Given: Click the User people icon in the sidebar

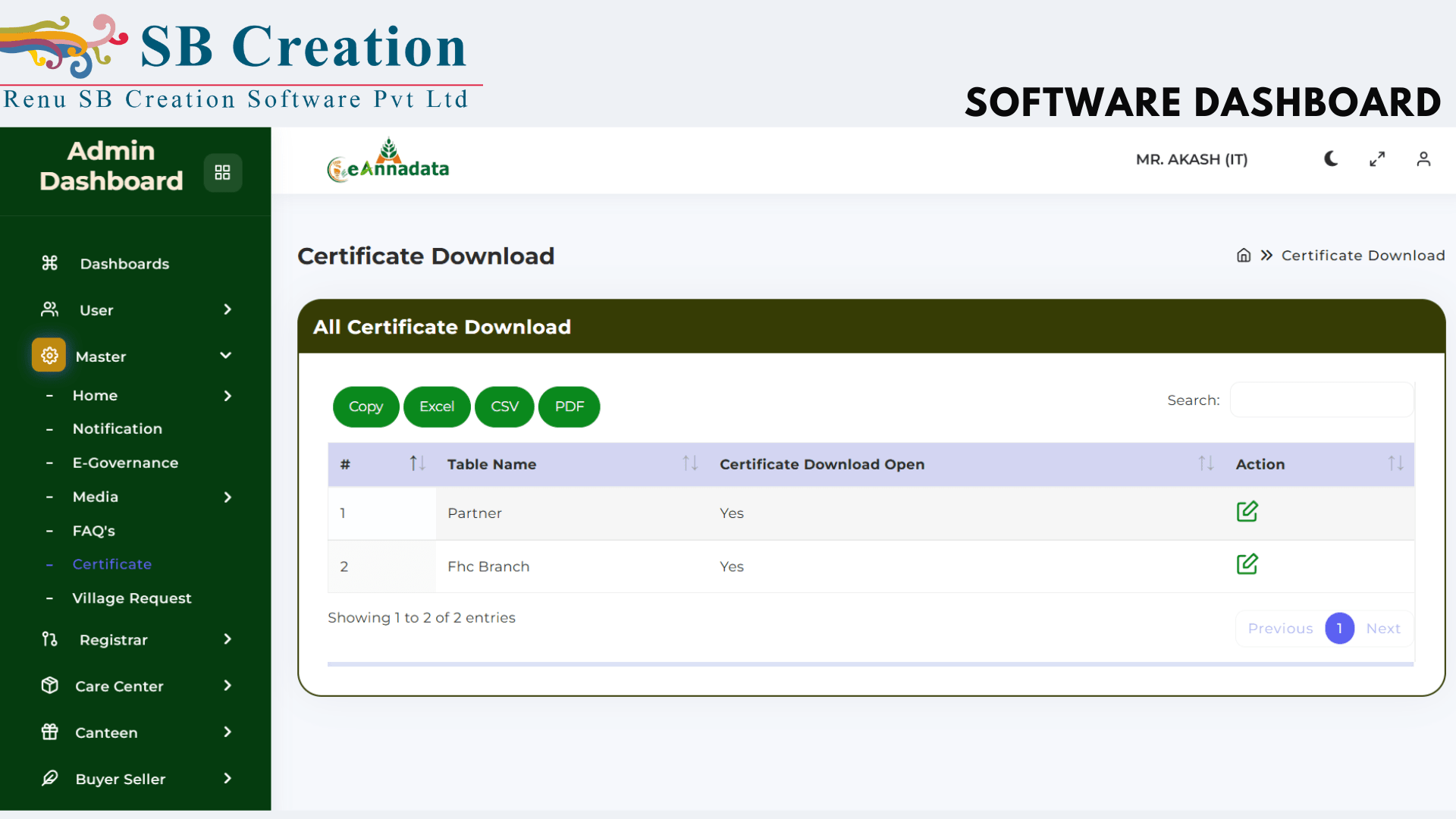Looking at the screenshot, I should tap(49, 309).
